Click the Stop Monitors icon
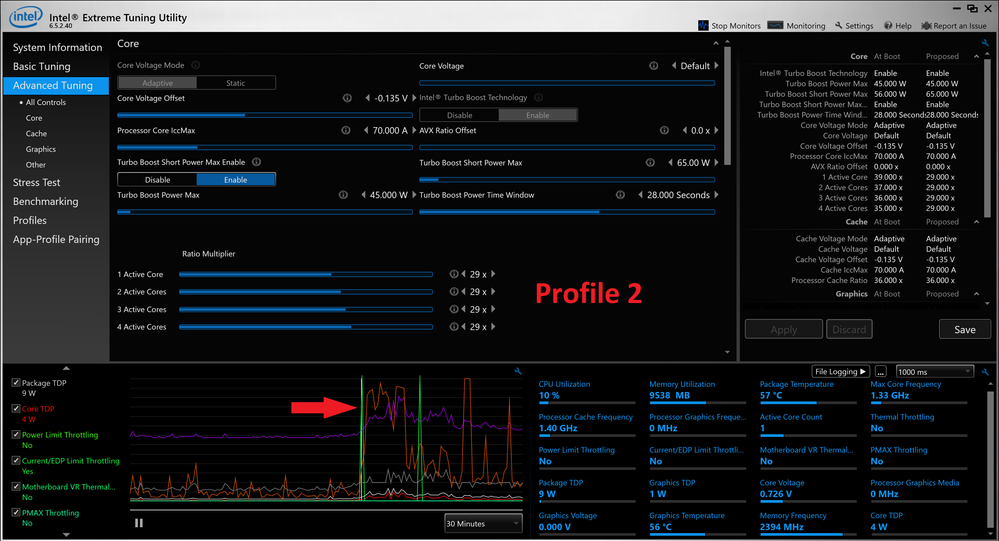999x541 pixels. 703,25
